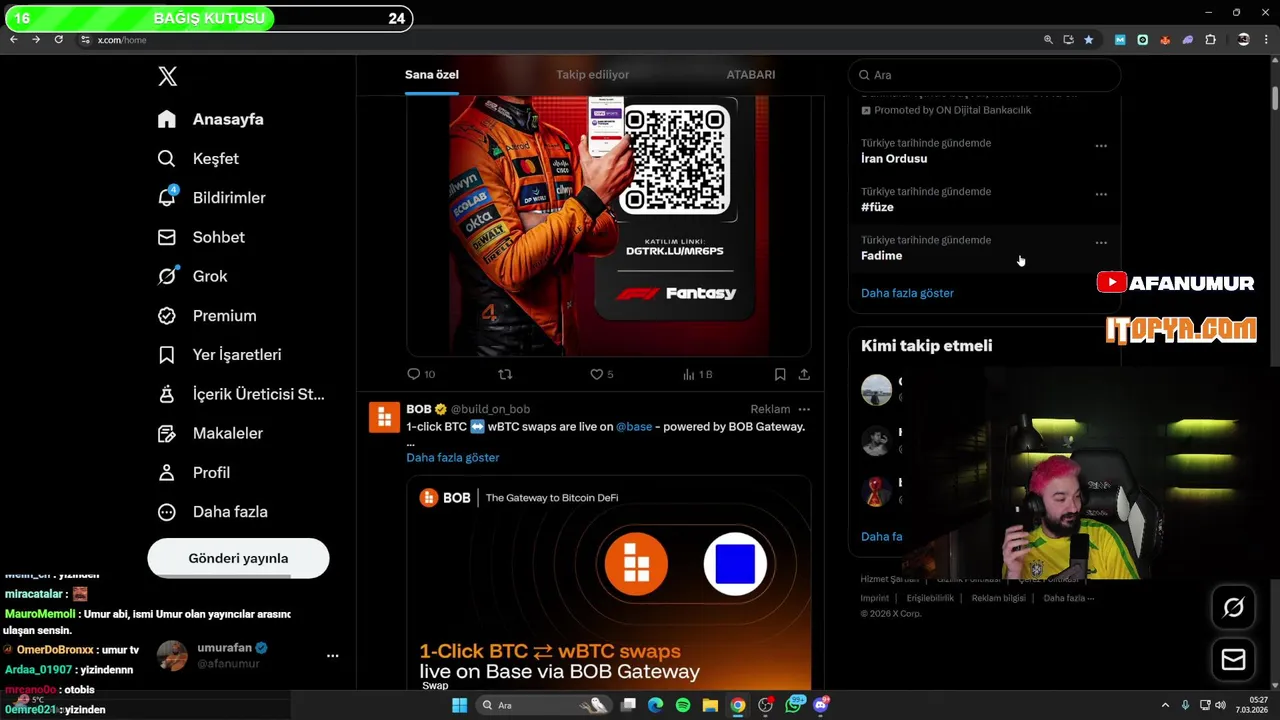Screen dimensions: 1280x720
Task: Share the Fantasy post
Action: pos(804,374)
